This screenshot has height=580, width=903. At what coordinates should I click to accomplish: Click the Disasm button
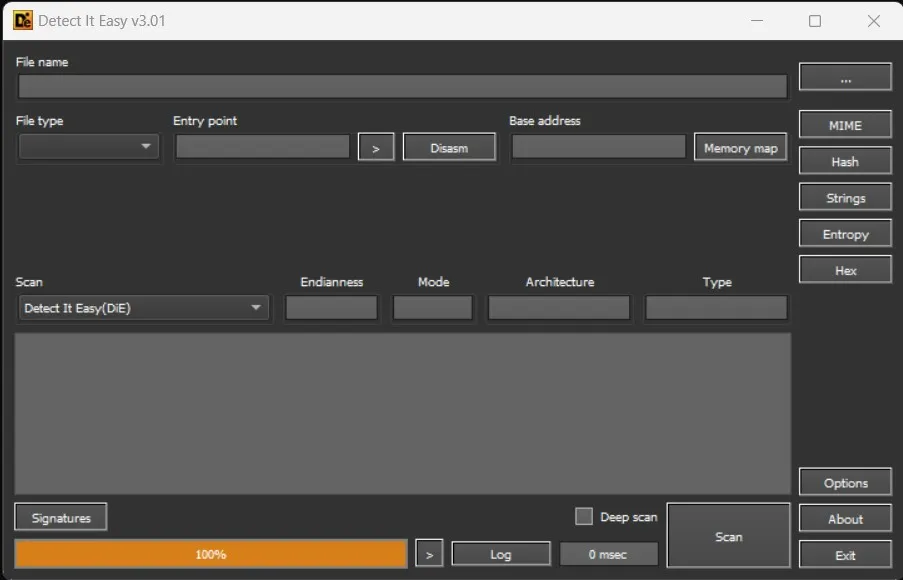click(449, 147)
